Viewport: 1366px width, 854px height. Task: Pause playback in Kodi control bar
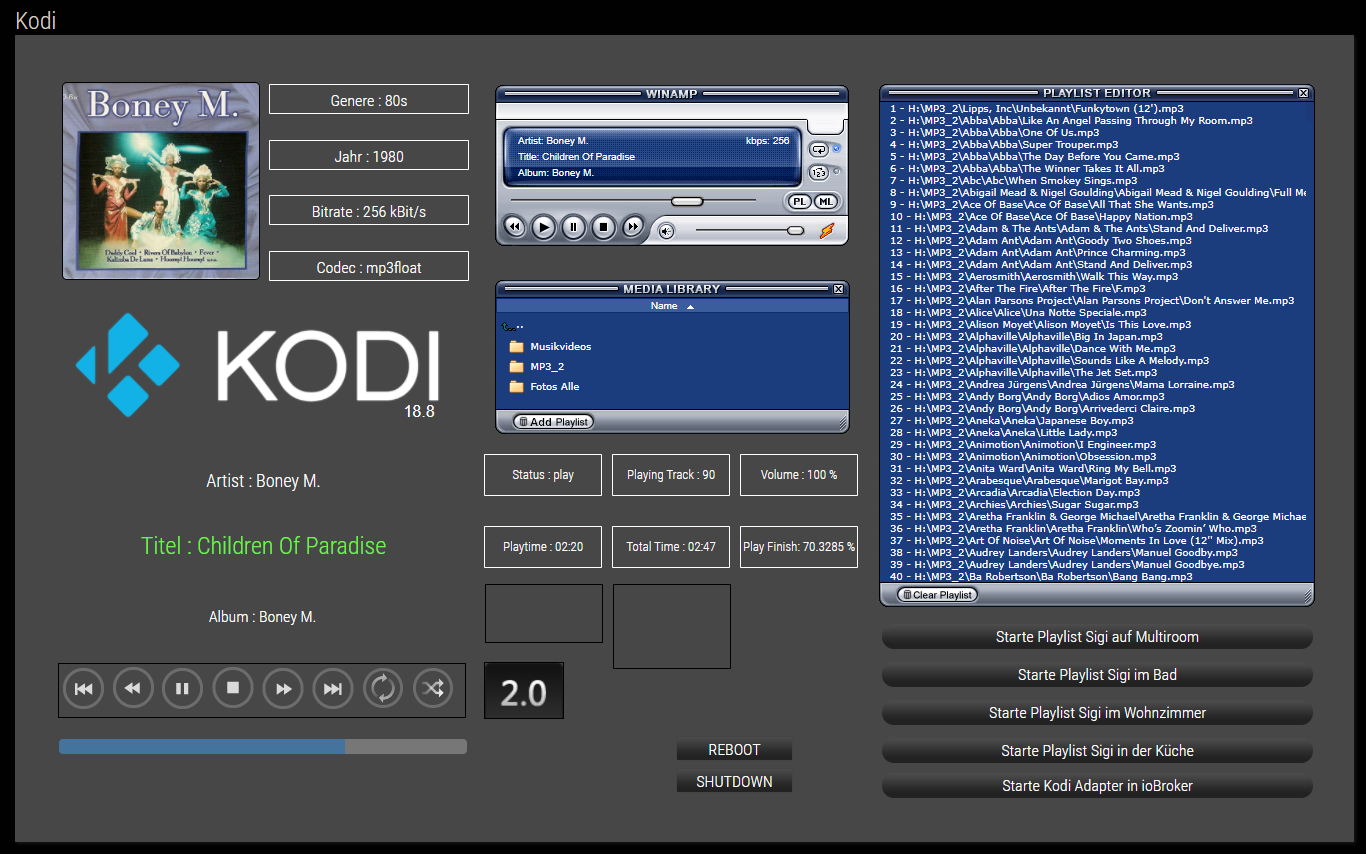click(183, 689)
